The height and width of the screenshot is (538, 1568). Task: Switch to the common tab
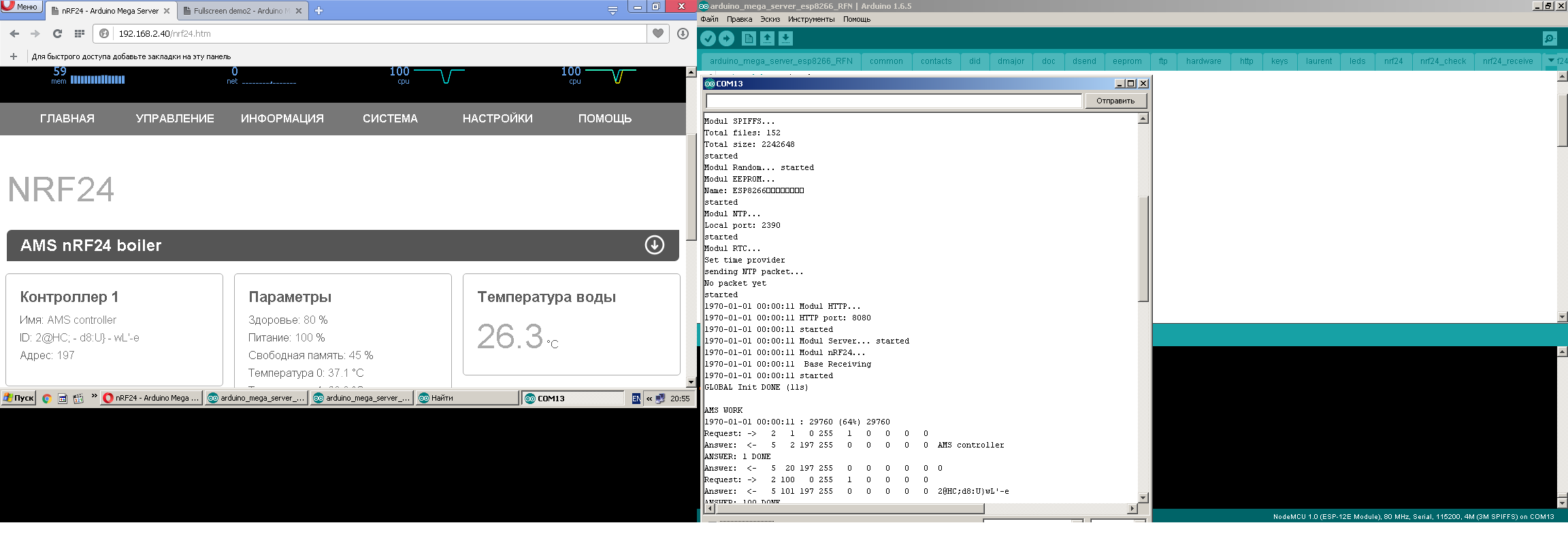[x=886, y=61]
